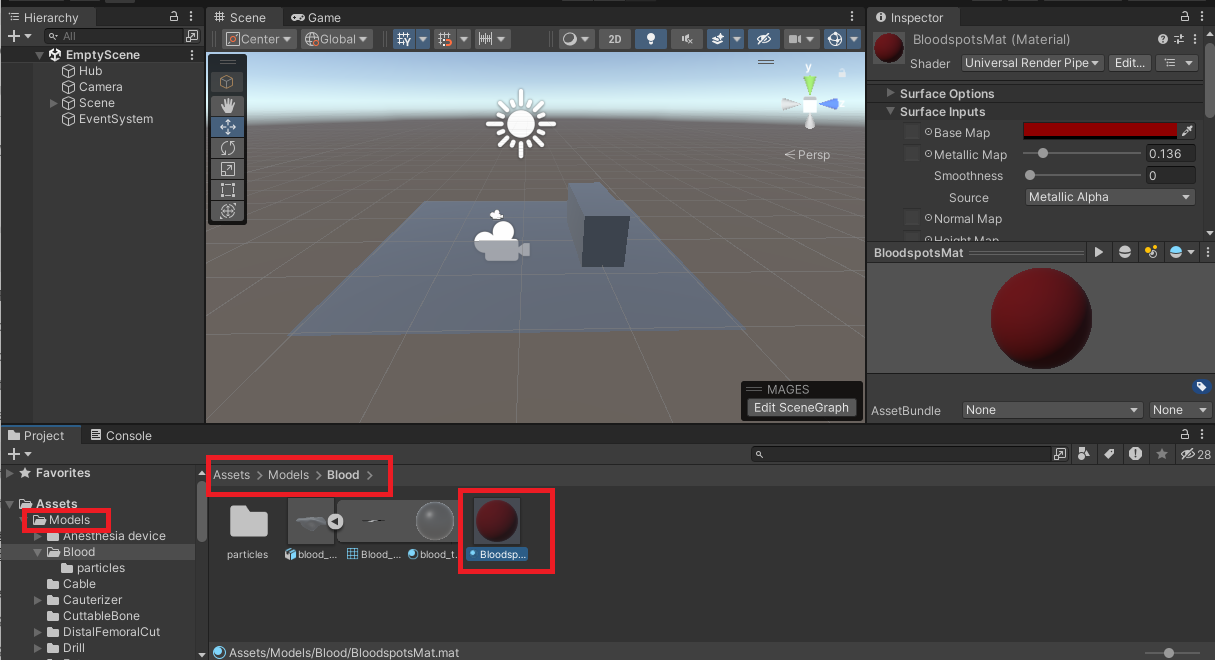The height and width of the screenshot is (660, 1215).
Task: Play the BloodspotsMat preview animation
Action: coord(1099,253)
